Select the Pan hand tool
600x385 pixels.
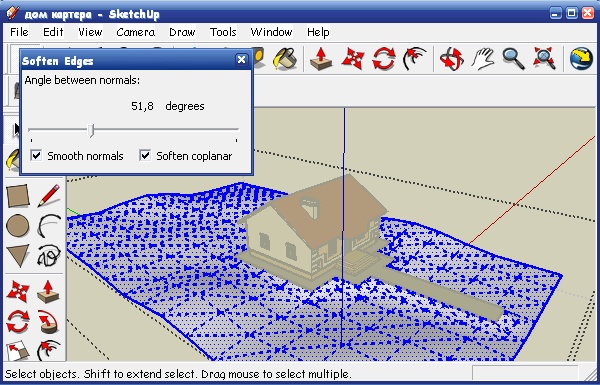[x=483, y=59]
